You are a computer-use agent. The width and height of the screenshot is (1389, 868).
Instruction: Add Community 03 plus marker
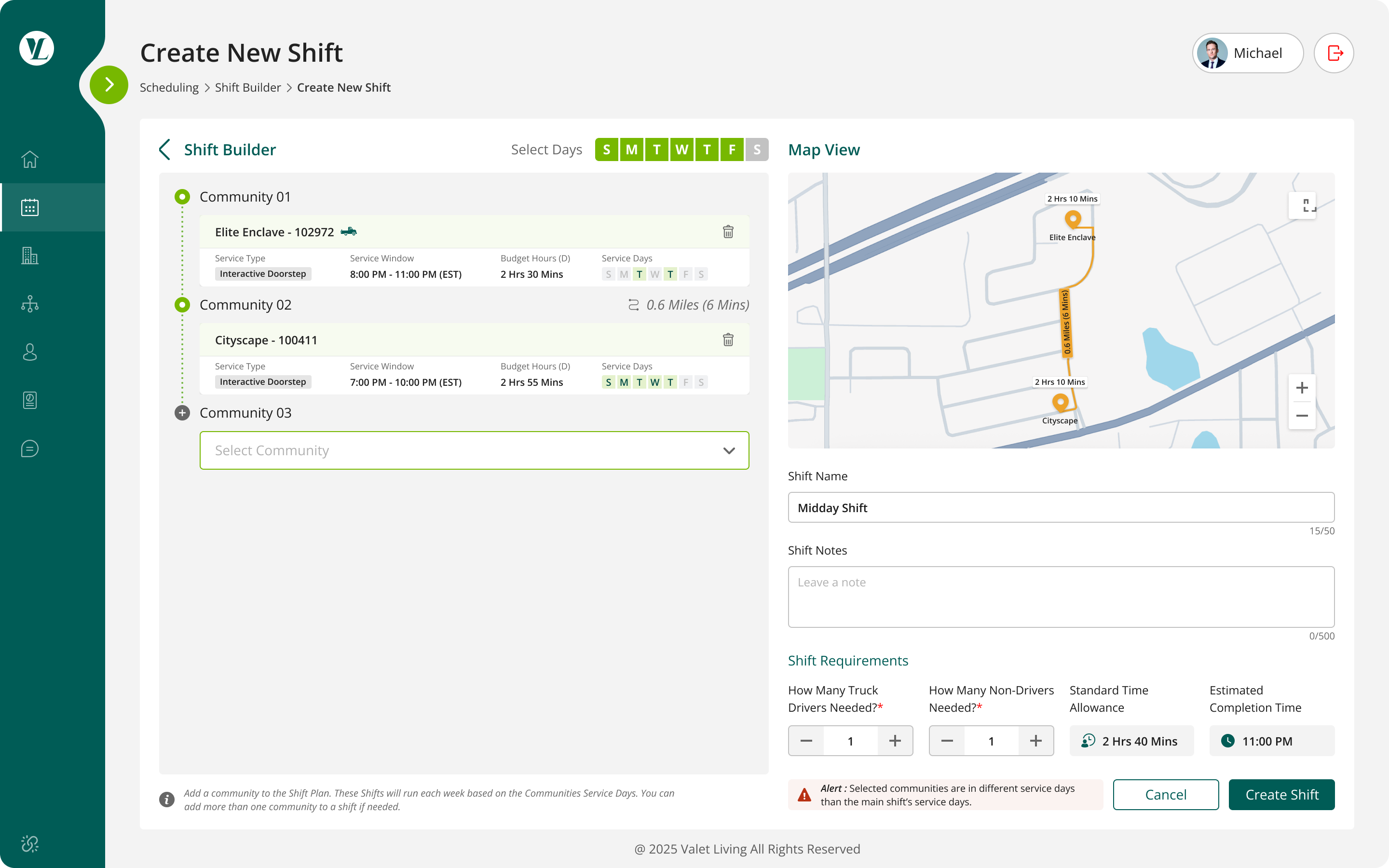click(182, 413)
